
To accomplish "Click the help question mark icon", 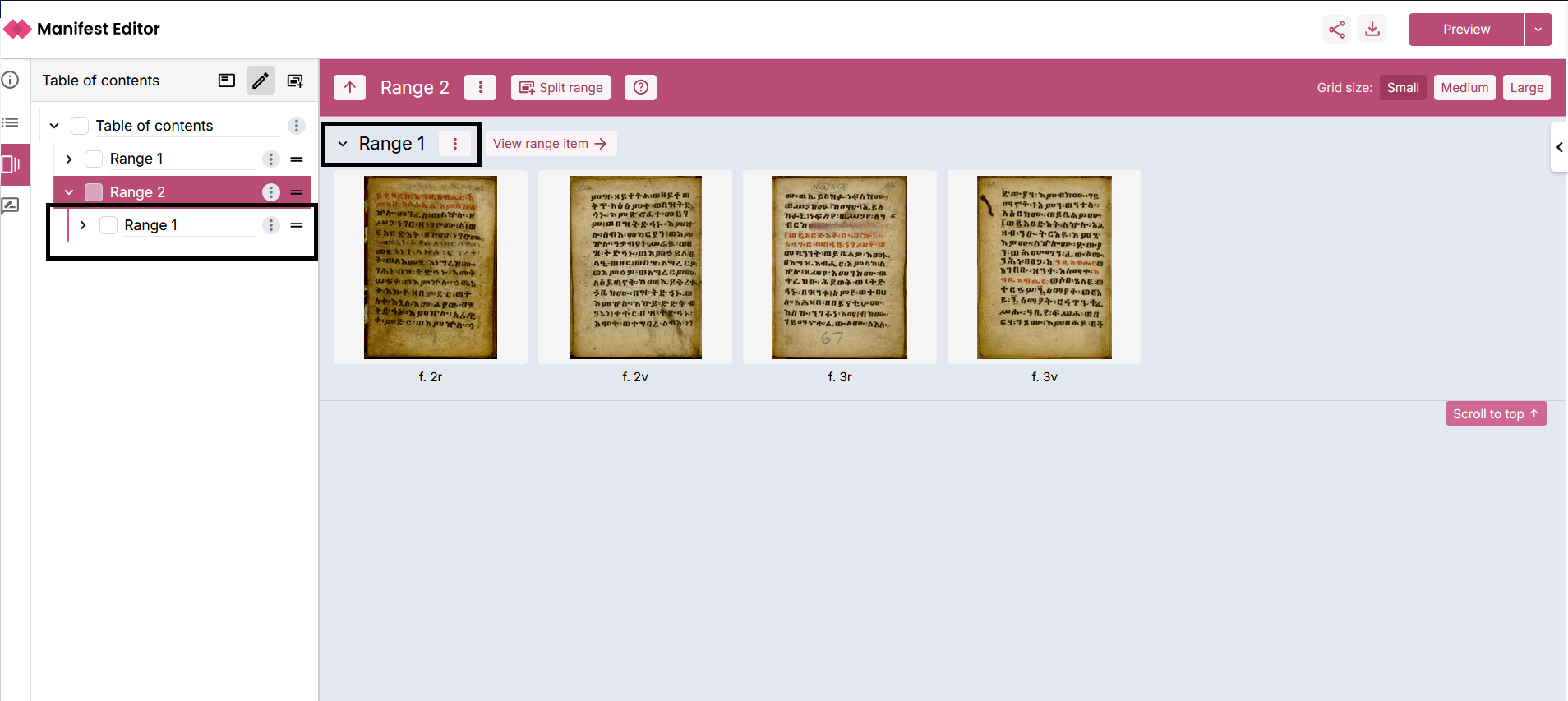I will (x=640, y=88).
